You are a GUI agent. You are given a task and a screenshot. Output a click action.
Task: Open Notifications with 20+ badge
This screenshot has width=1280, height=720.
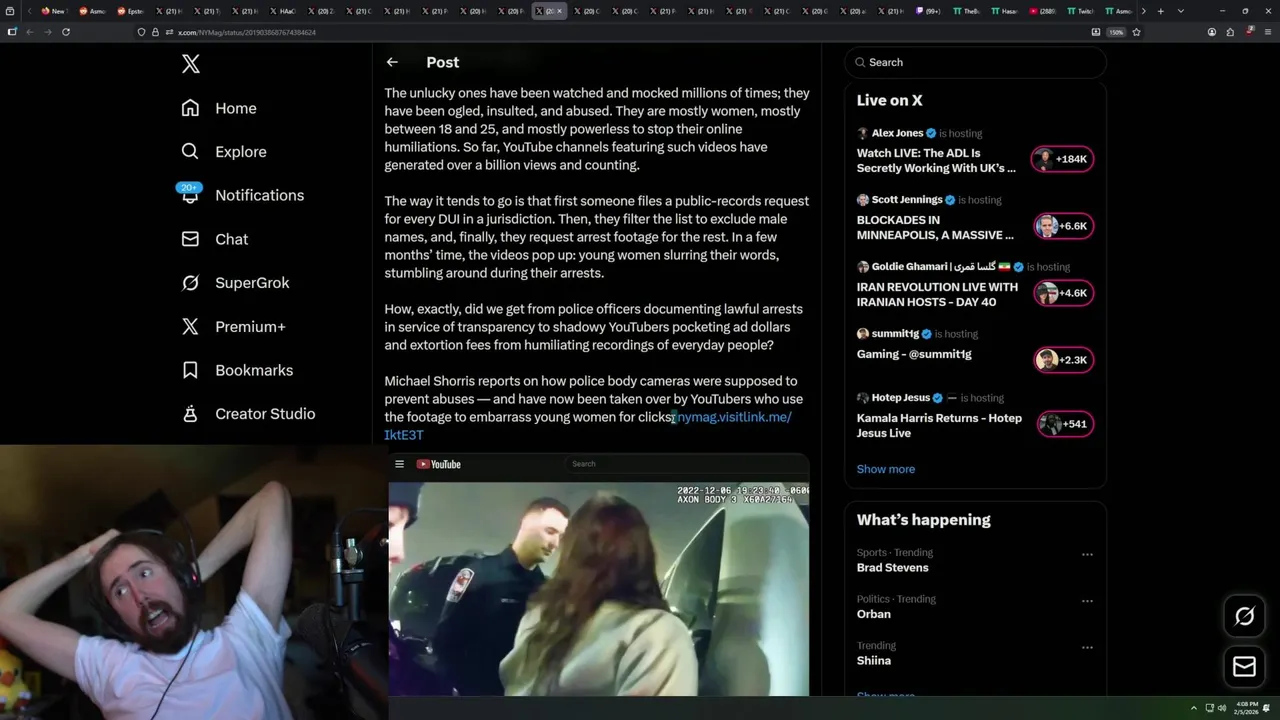242,195
